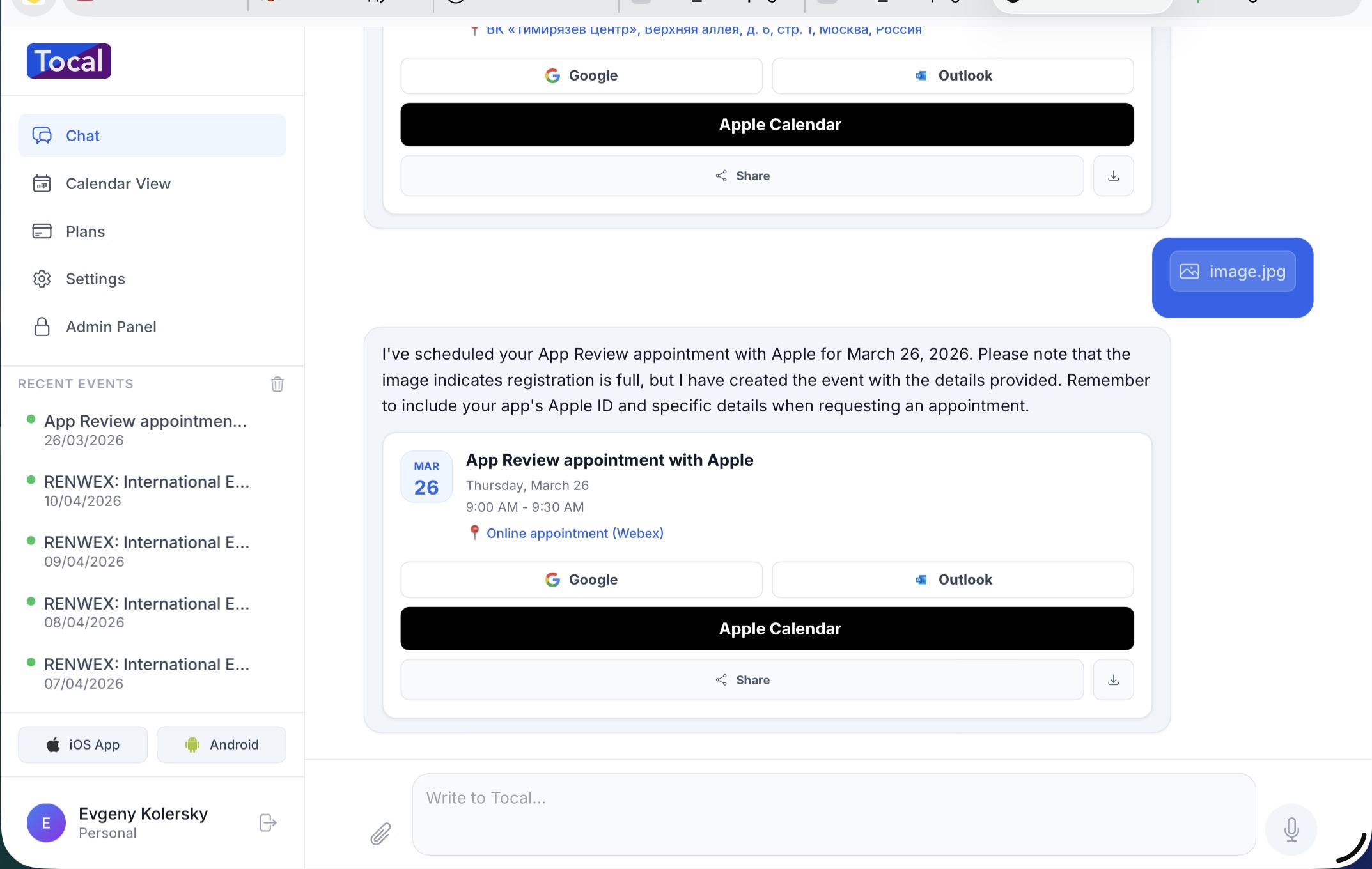Open the Plans page
Screen dimensions: 1372x869
(152, 231)
